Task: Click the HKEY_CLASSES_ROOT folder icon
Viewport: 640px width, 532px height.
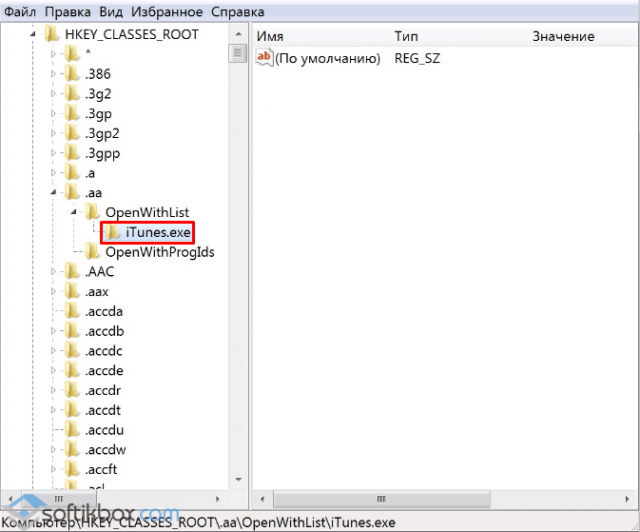Action: 52,34
